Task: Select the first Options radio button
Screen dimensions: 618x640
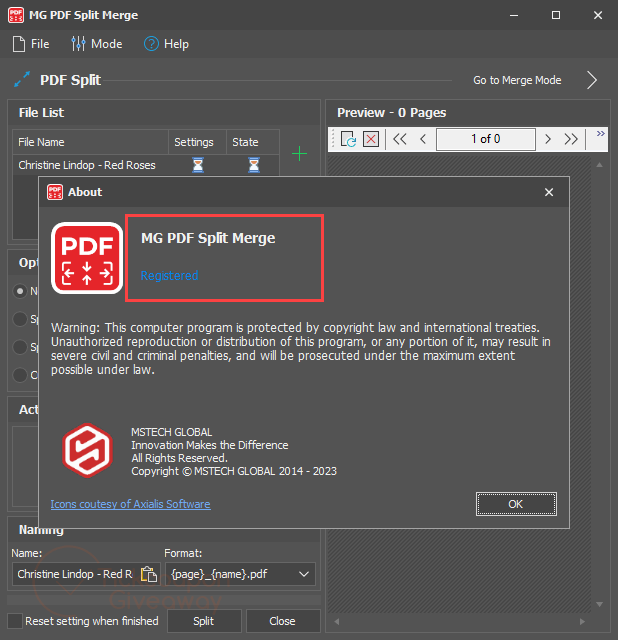Action: [20, 291]
